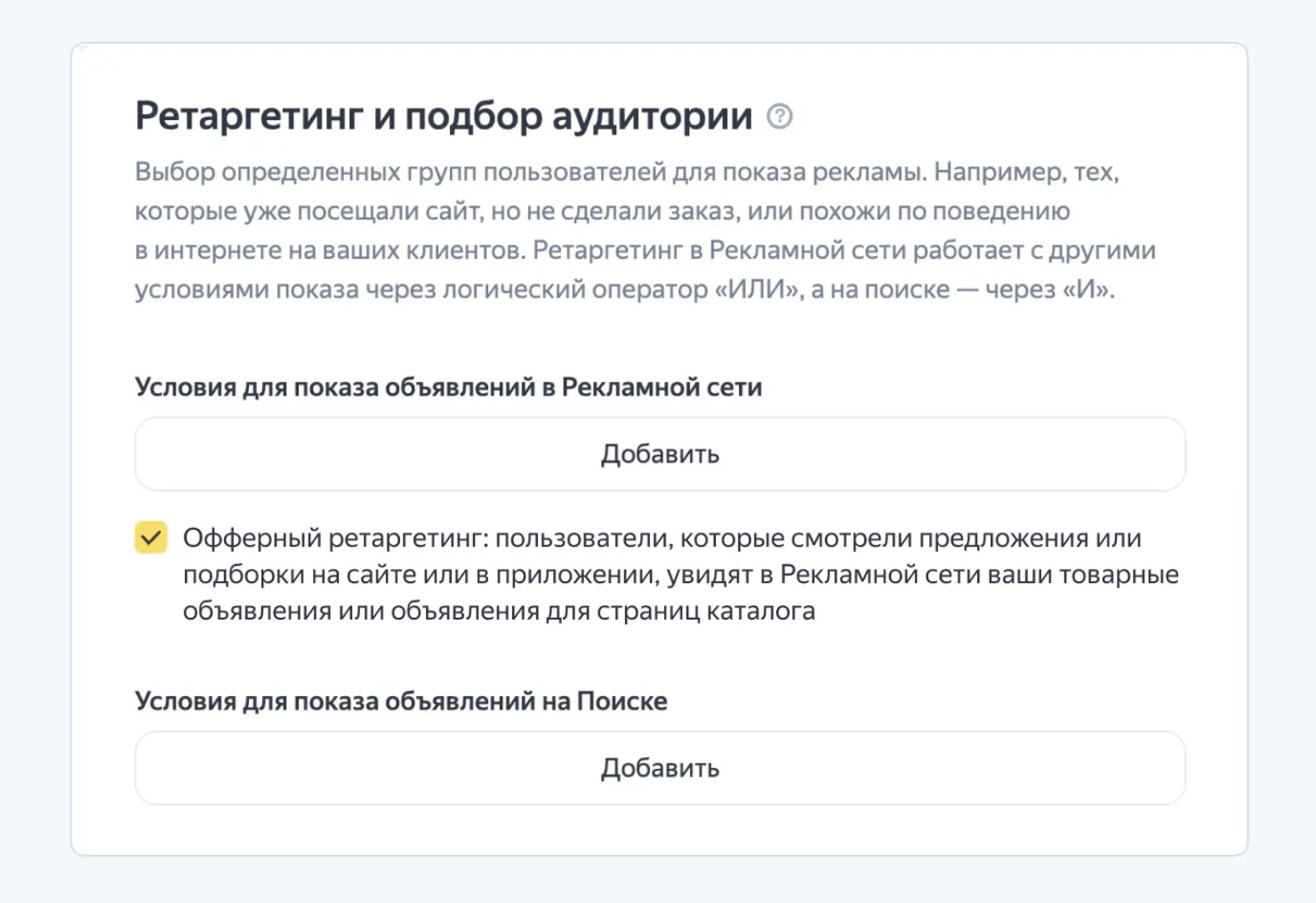
Task: Uncheck the Офферный ретаргетинг checkbox
Action: pos(151,538)
